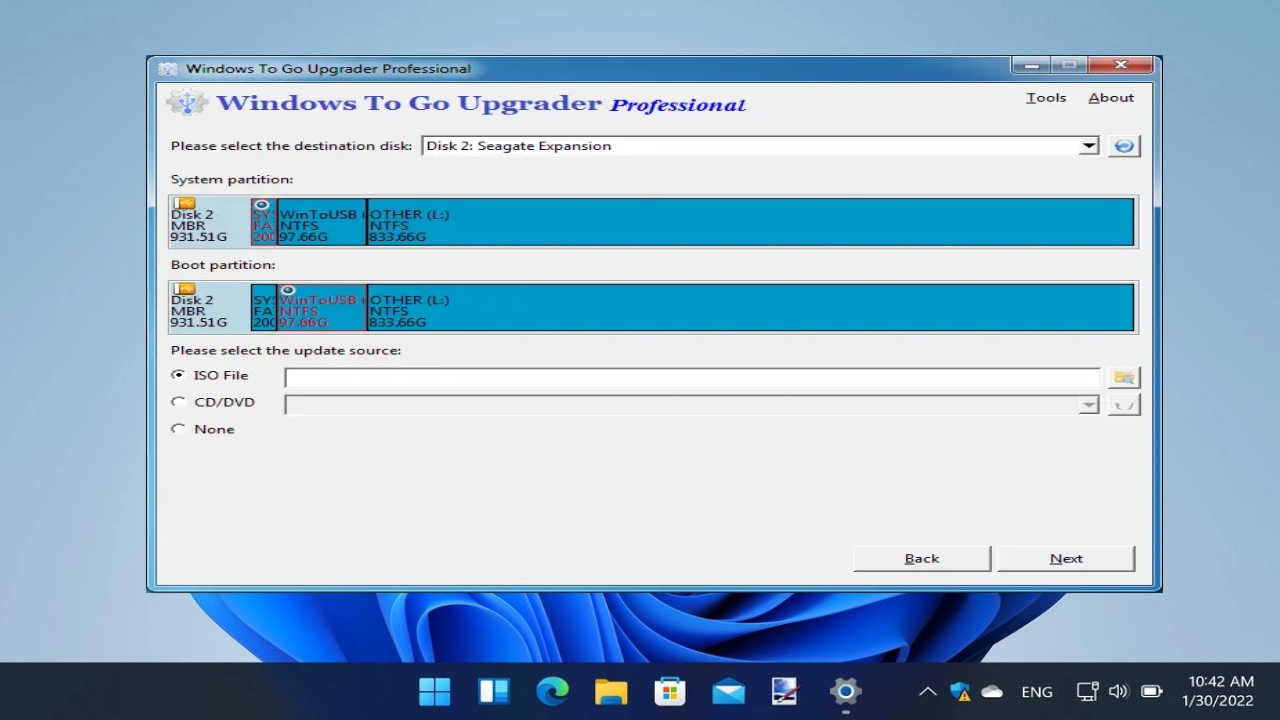Browse for an ISO file with the folder icon

point(1124,378)
